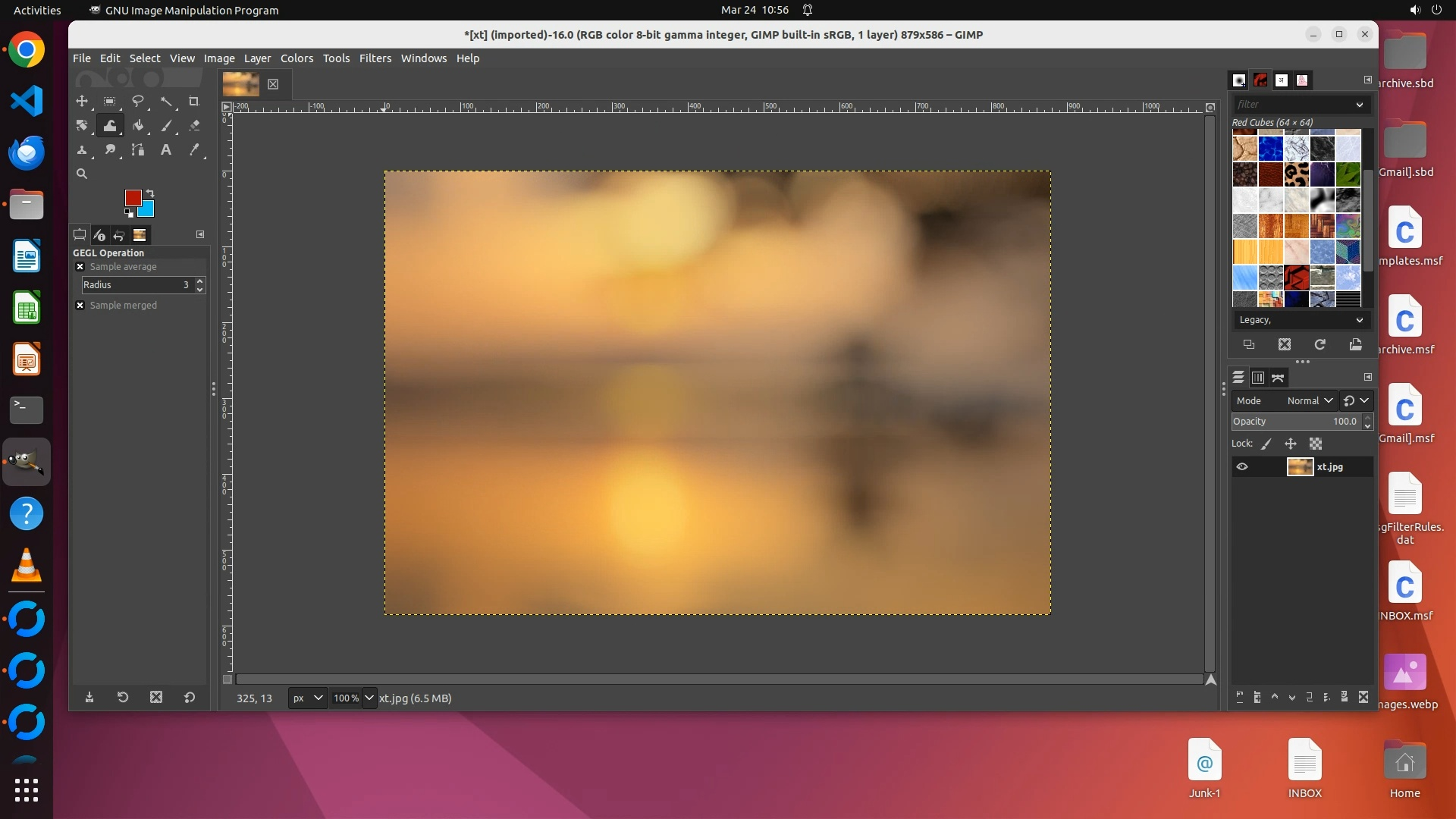
Task: Open the layer Mode Normal dropdown
Action: point(1310,400)
